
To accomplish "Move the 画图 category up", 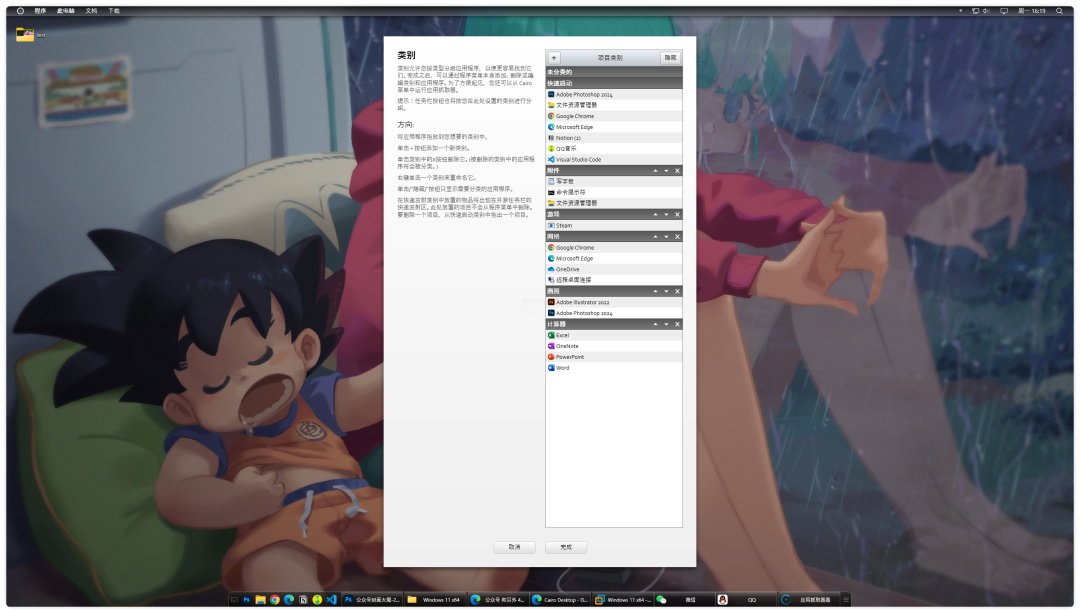I will [655, 291].
